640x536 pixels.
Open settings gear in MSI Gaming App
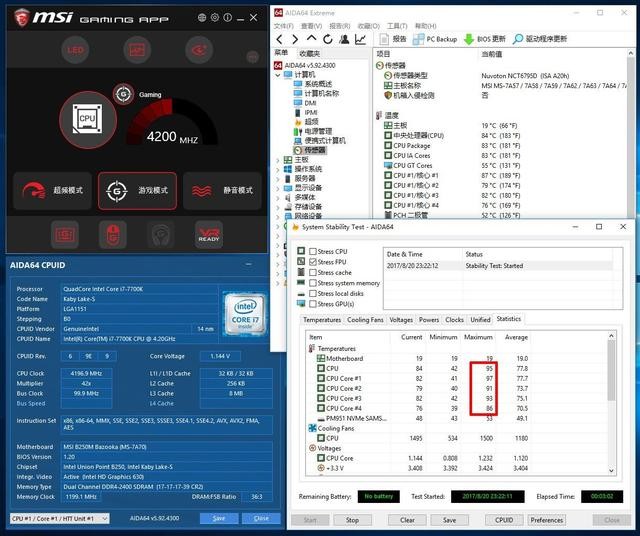215,18
